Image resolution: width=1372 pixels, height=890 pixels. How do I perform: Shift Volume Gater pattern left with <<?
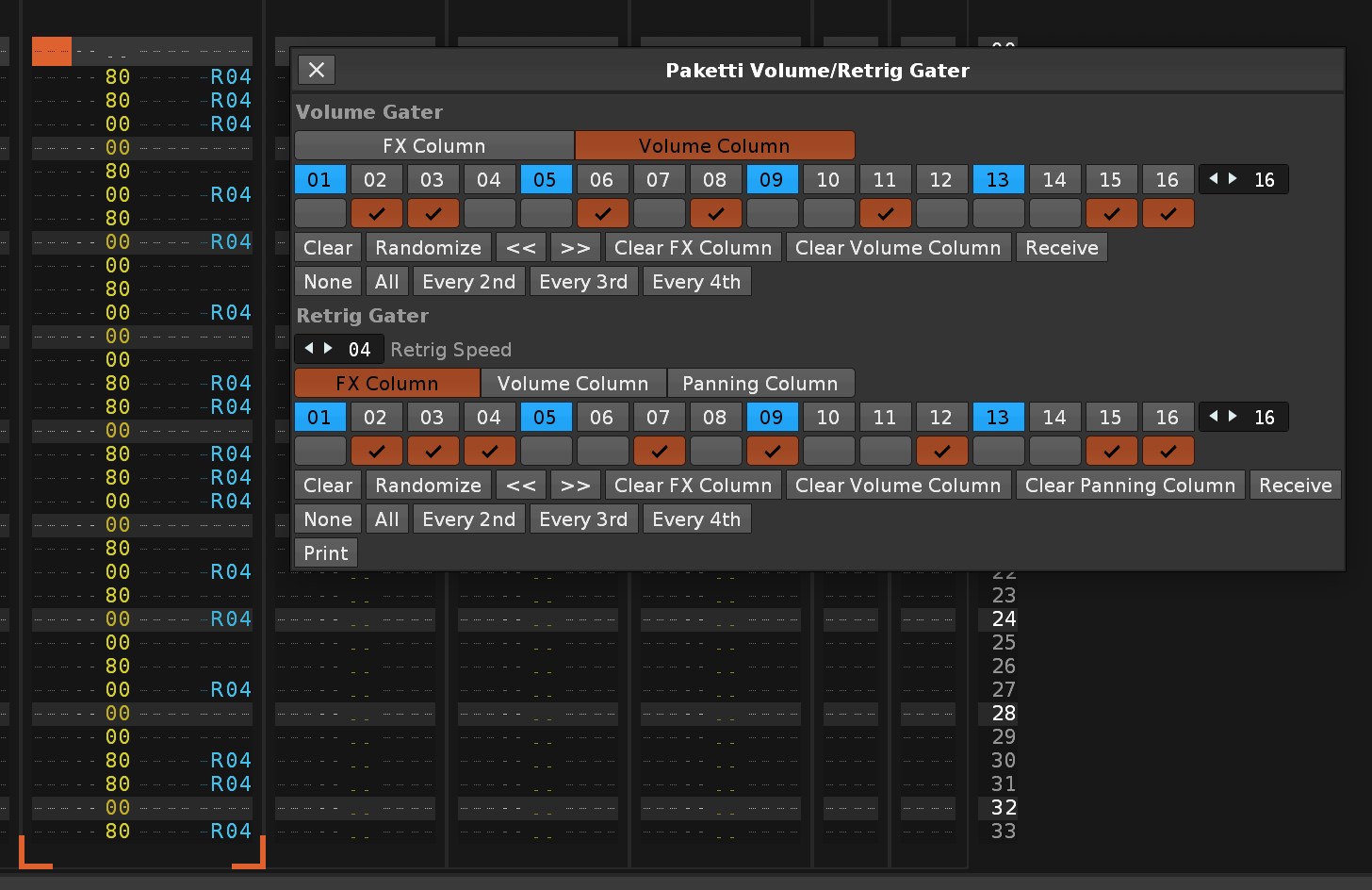(x=521, y=248)
